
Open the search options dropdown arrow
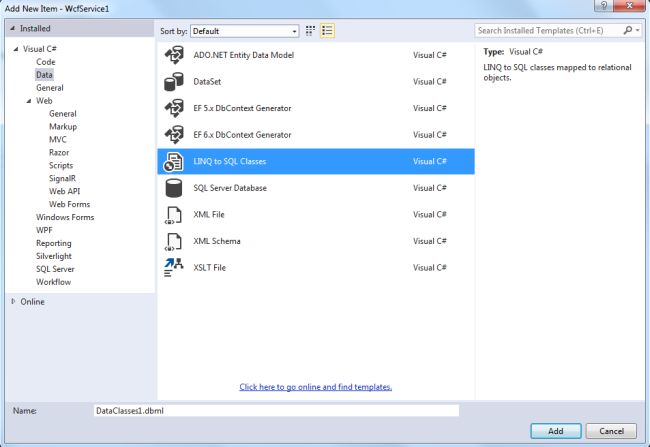(x=638, y=30)
